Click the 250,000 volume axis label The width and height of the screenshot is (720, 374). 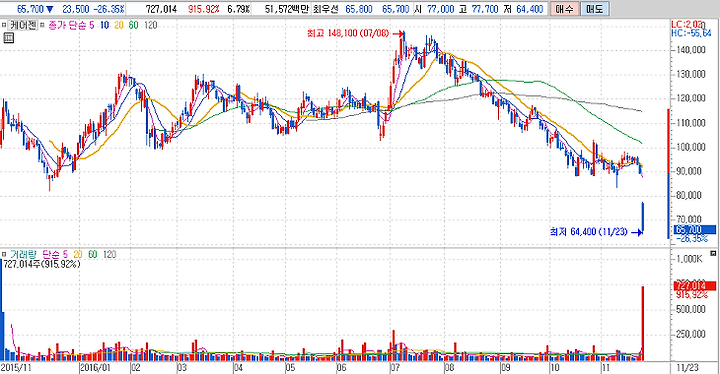(690, 334)
